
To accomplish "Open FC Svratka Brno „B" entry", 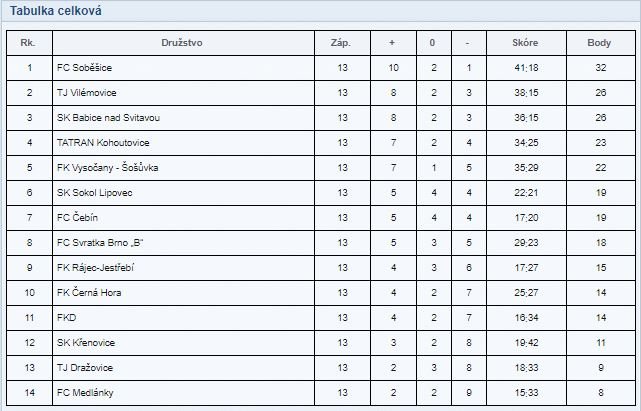I will coord(100,242).
